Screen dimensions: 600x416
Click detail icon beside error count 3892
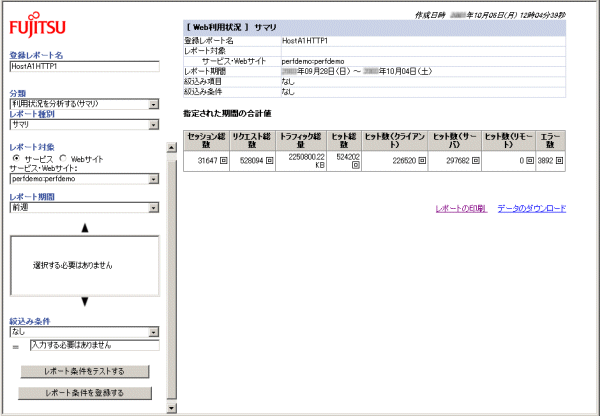(559, 159)
